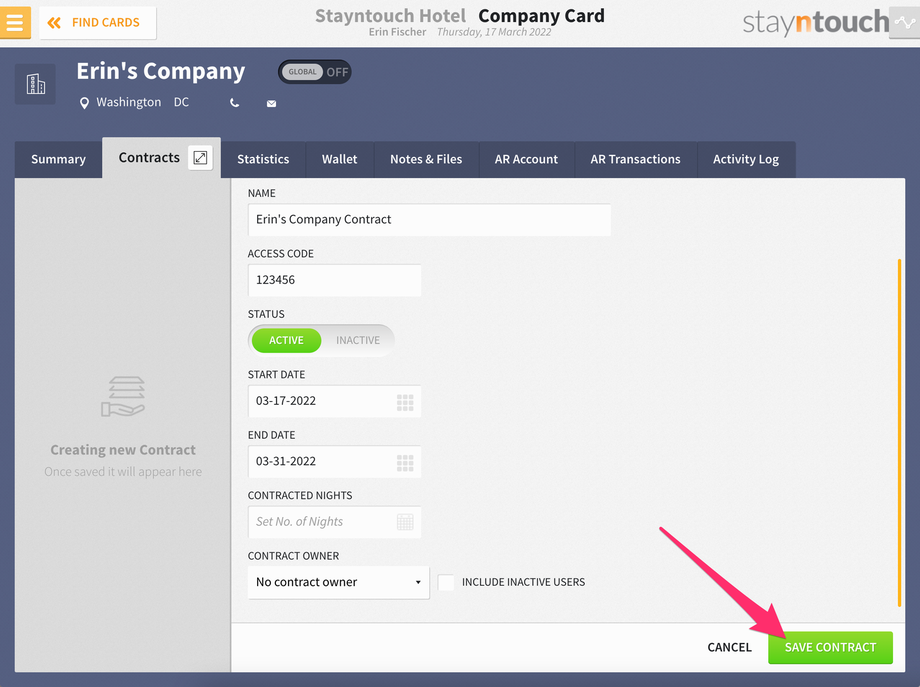The width and height of the screenshot is (920, 687).
Task: Click the Start Date field
Action: [x=334, y=401]
